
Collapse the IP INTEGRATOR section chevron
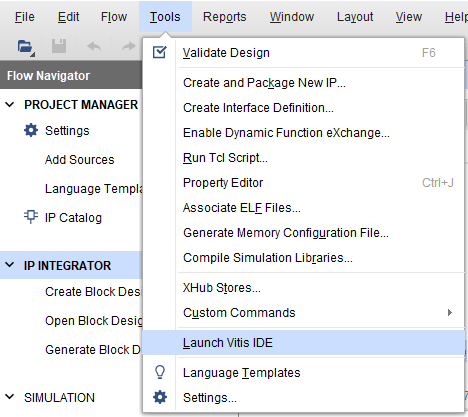(10, 265)
